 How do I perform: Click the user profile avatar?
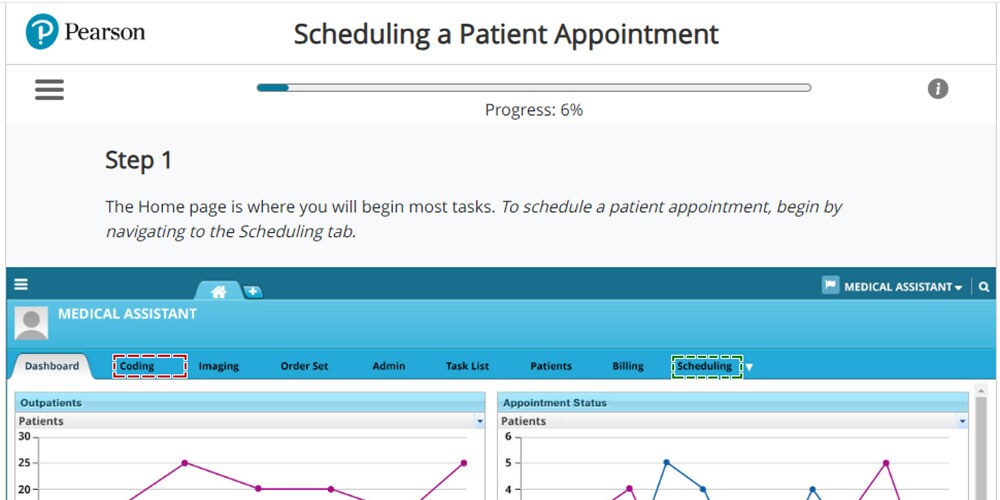31,323
